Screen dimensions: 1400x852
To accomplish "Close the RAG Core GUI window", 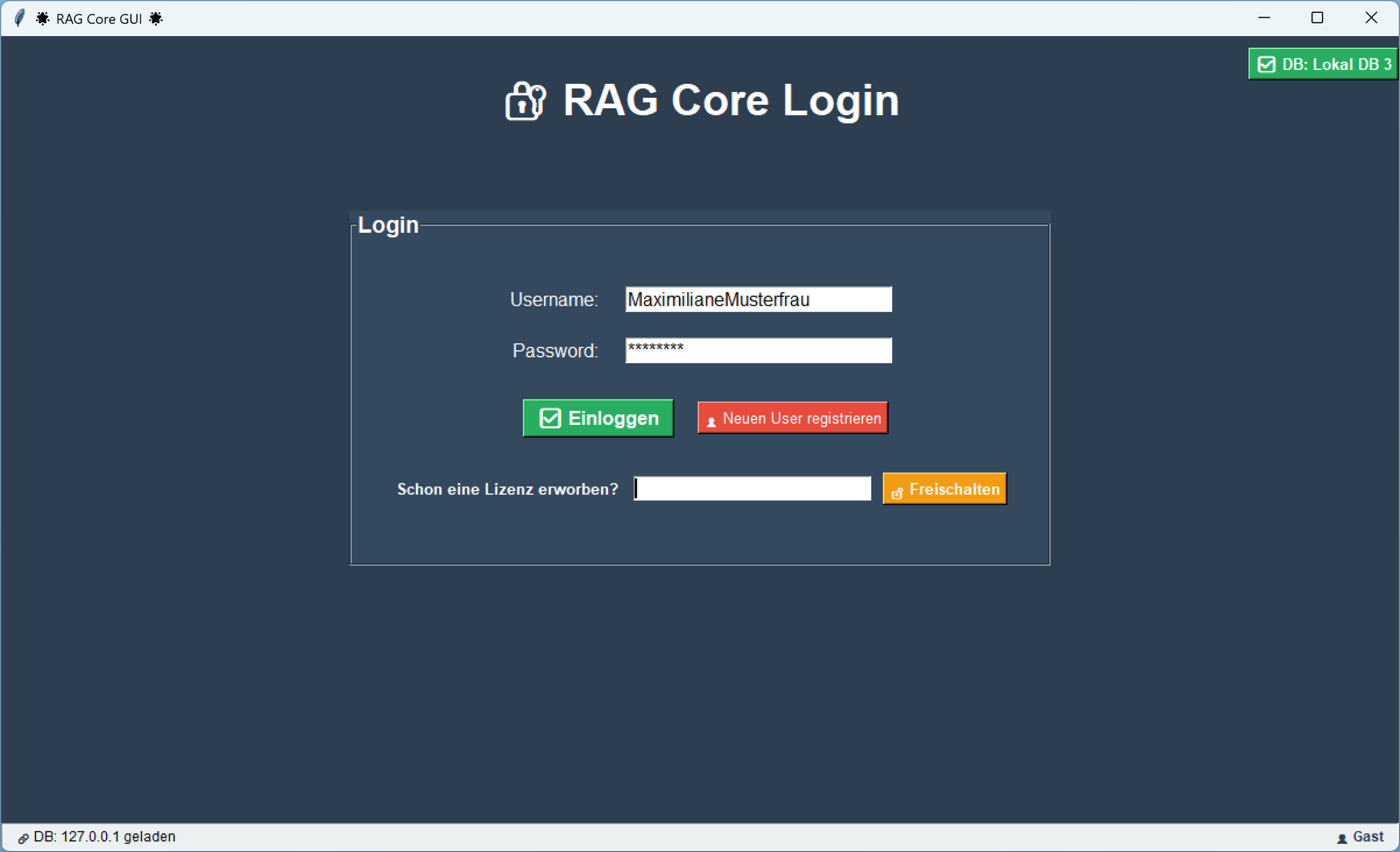I will 1371,18.
